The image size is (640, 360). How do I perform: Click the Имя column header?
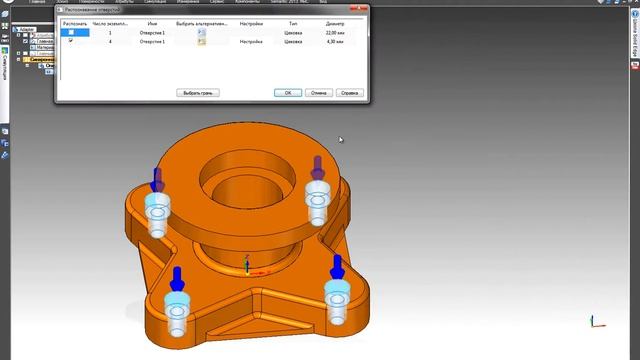[x=152, y=24]
